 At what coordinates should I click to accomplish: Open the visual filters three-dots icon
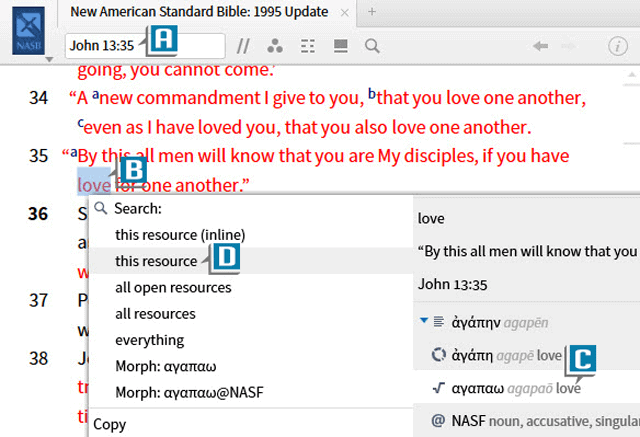pyautogui.click(x=275, y=46)
